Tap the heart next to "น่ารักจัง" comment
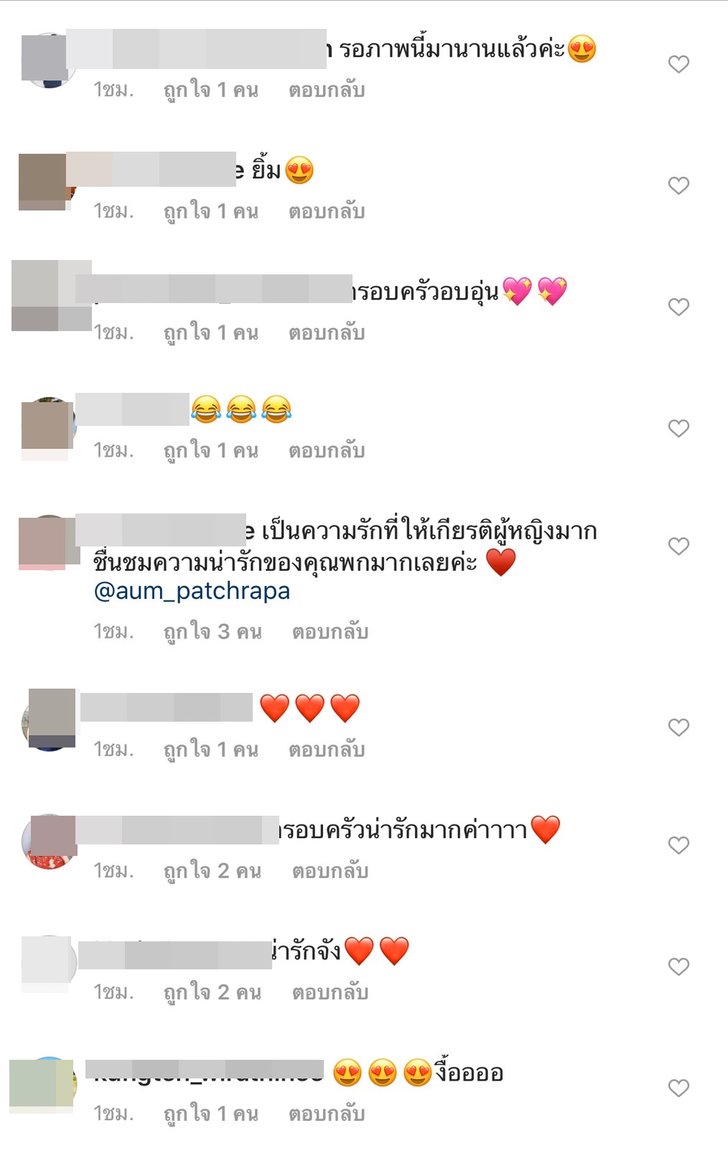 [x=678, y=966]
